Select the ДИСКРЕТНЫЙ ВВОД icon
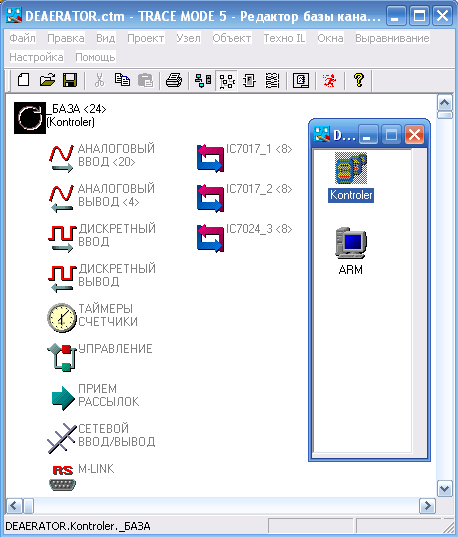Screen dimensions: 458x537 coord(62,238)
